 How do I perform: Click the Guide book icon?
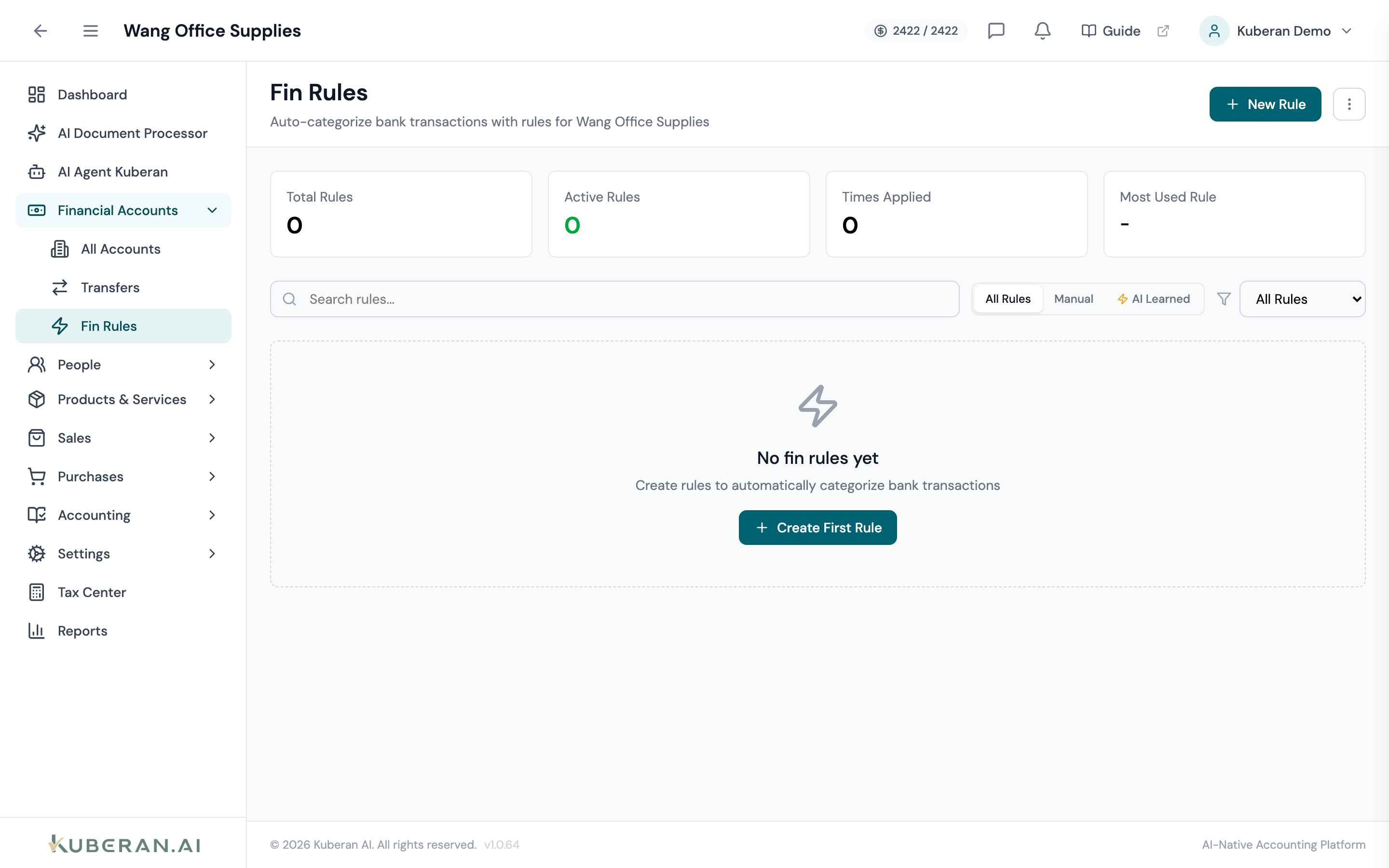coord(1088,31)
